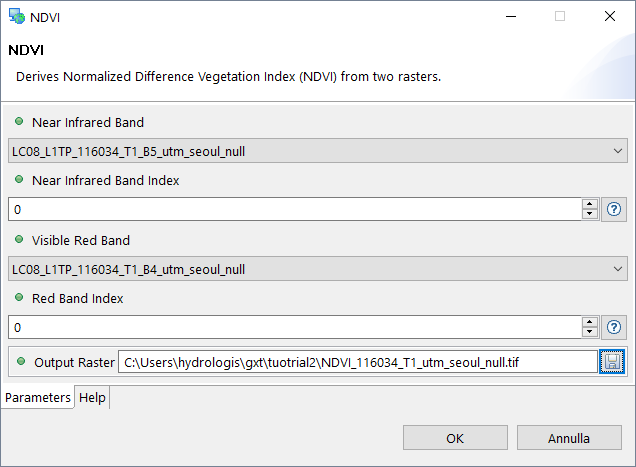Screen dimensions: 636x467
Task: Select the Parameters tab
Action: click(x=38, y=398)
